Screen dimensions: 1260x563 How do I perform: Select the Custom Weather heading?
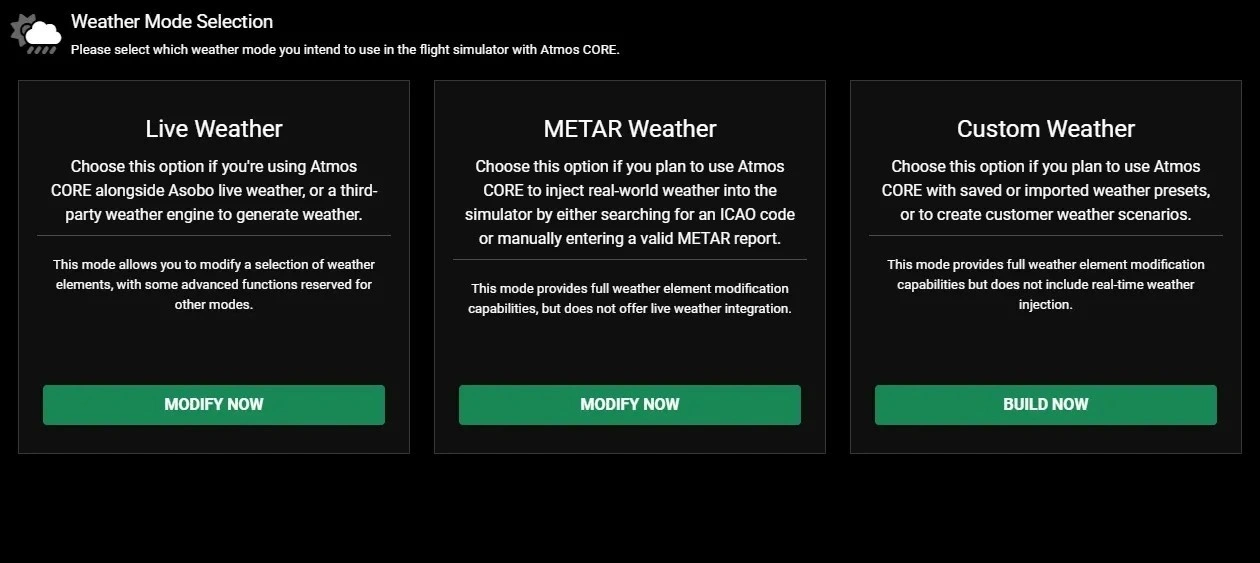(1046, 129)
